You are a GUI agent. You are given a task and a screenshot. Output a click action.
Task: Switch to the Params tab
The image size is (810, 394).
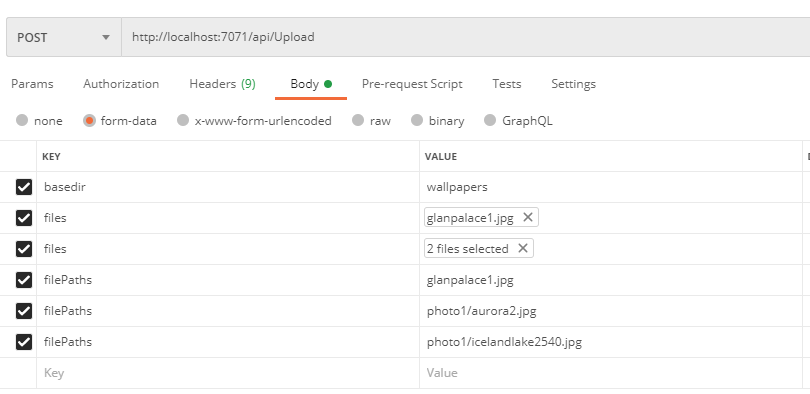click(x=32, y=84)
